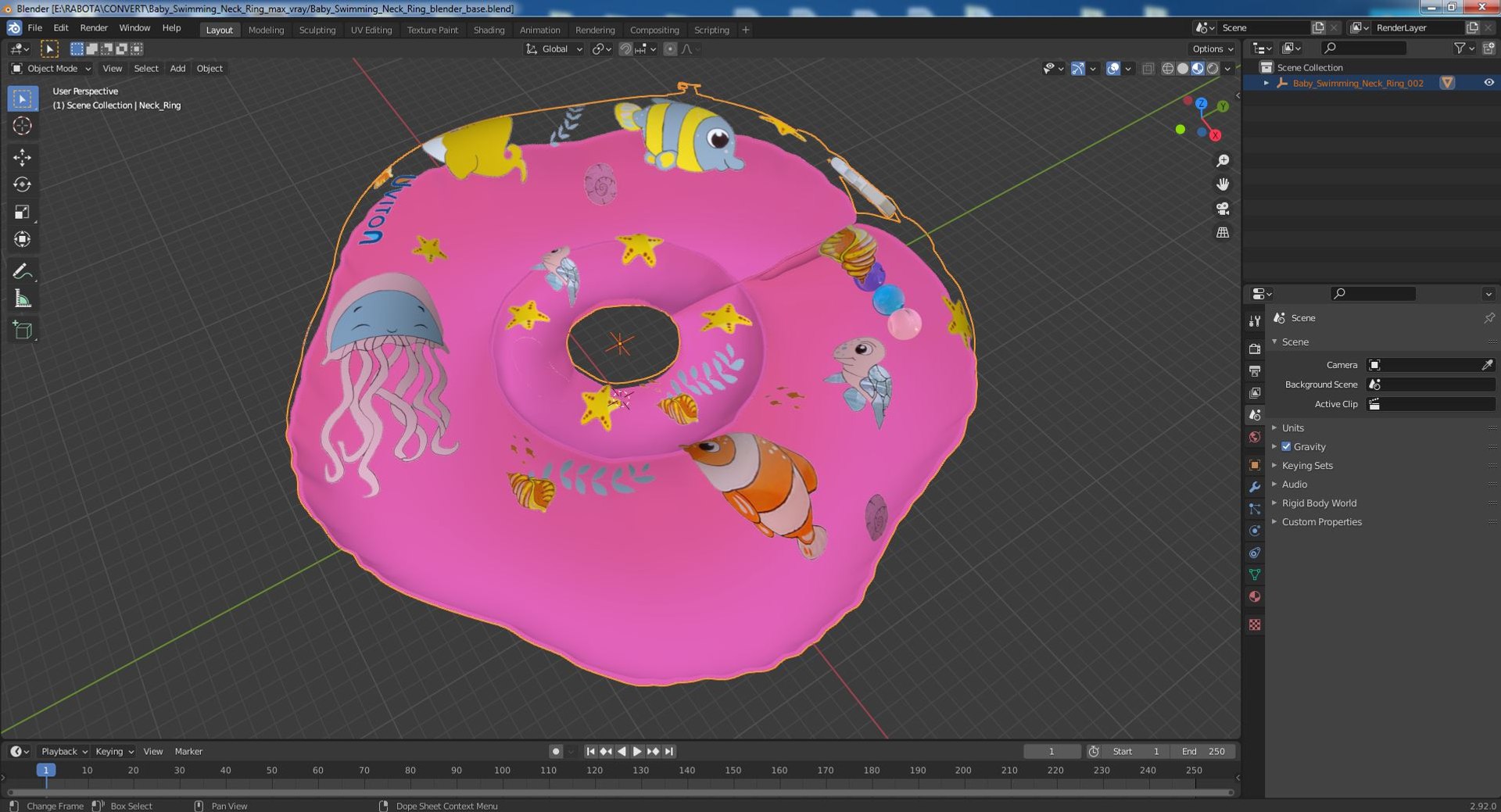Screen dimensions: 1501x812
Task: Toggle proportional editing button
Action: (670, 49)
